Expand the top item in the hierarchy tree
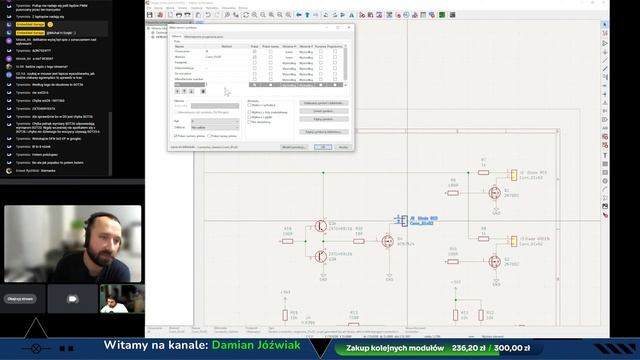640x360 pixels. click(148, 29)
